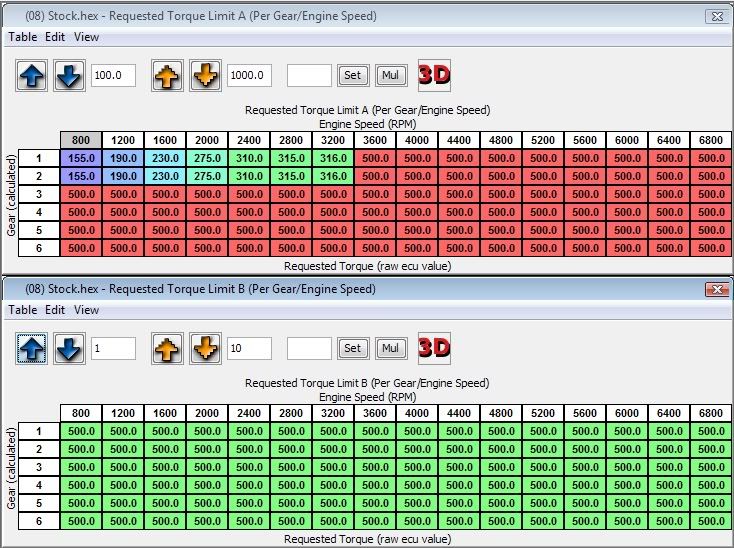Open 3D view for Torque Limit A

pos(434,75)
